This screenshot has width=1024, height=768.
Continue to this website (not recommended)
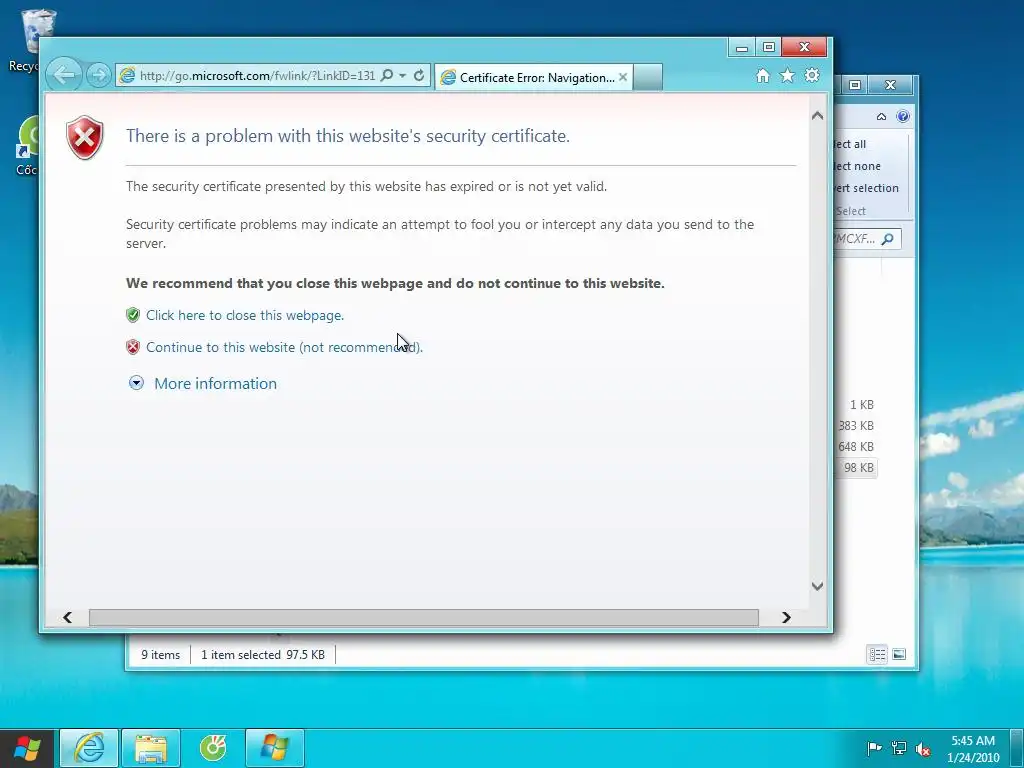click(x=285, y=347)
